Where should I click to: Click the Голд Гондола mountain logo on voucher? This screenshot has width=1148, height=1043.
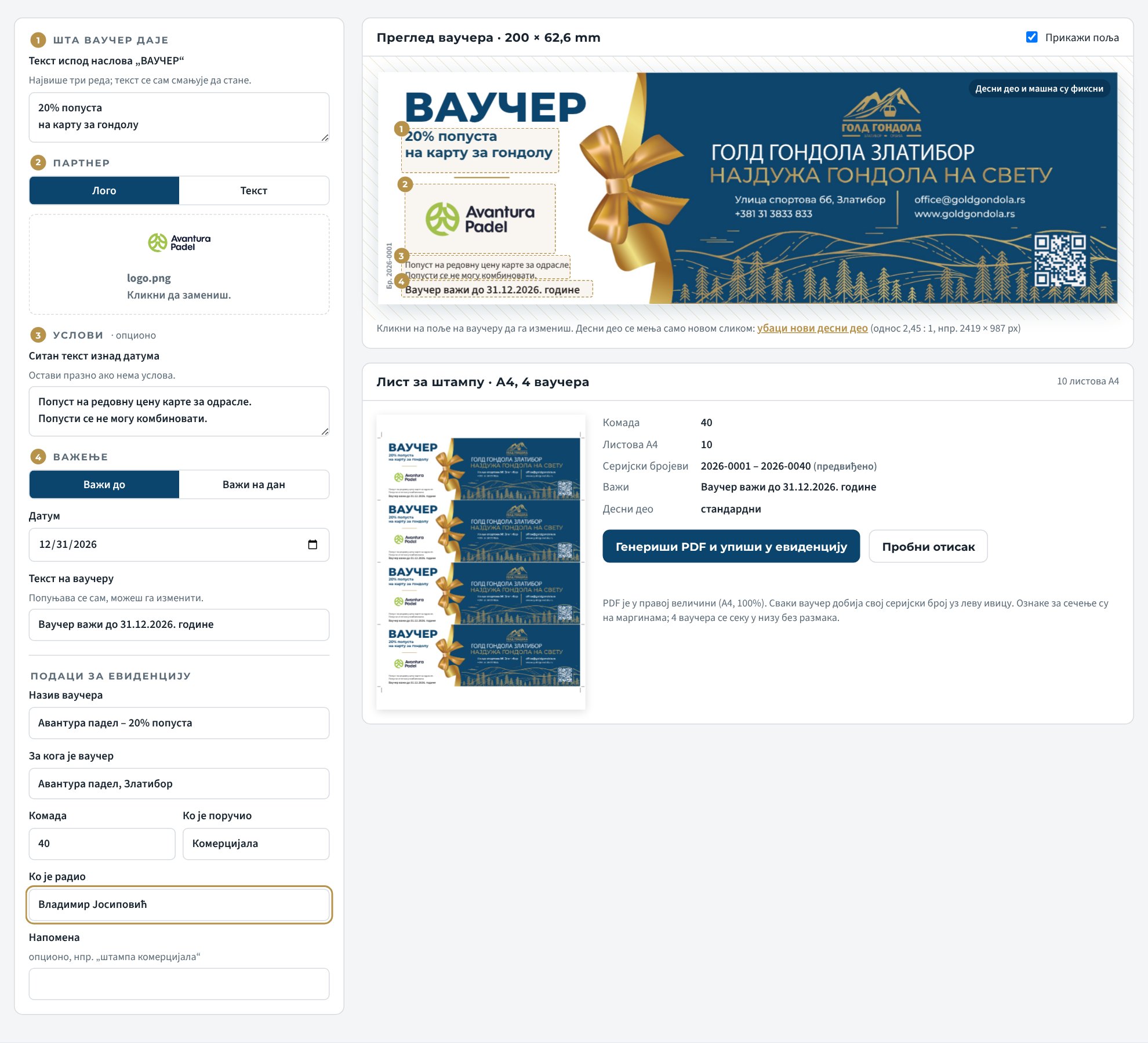881,111
